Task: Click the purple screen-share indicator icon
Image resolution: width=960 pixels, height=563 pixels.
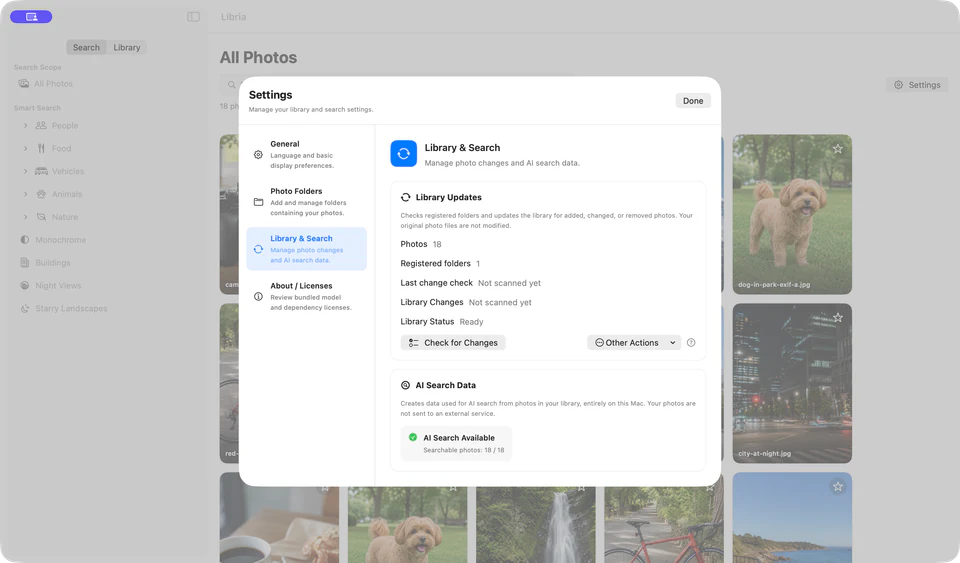Action: coord(31,17)
